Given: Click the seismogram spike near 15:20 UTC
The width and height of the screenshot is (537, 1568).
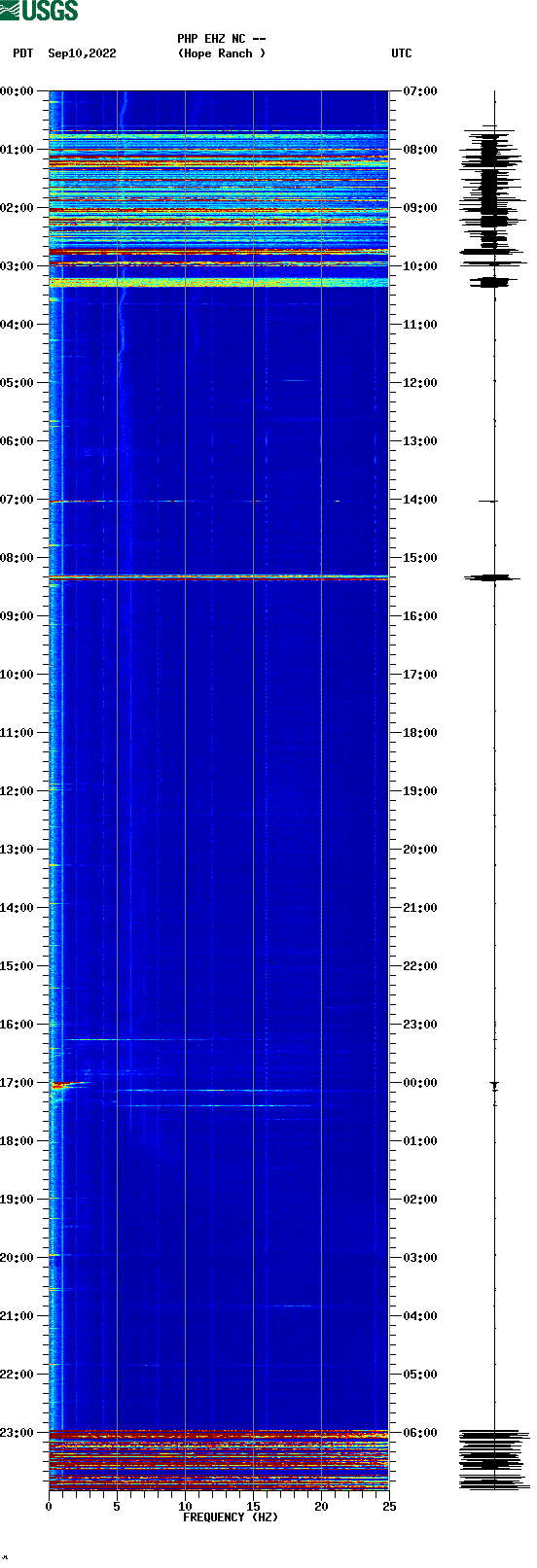Looking at the screenshot, I should [x=494, y=577].
